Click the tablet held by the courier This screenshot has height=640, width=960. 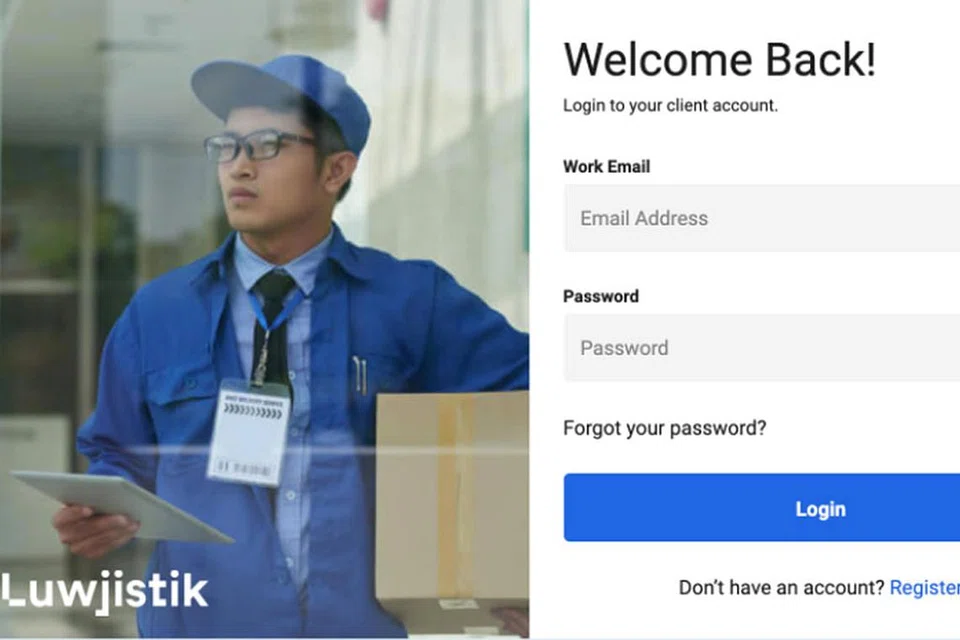121,506
